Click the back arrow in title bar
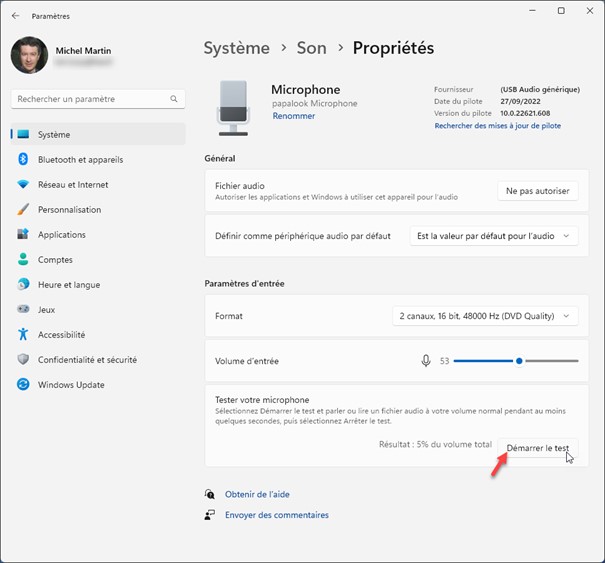 pos(15,16)
